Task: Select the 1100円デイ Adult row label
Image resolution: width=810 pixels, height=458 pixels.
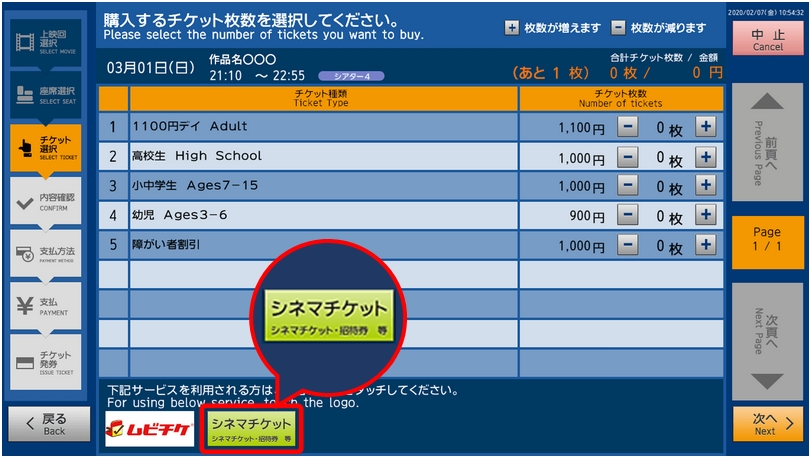Action: (190, 126)
